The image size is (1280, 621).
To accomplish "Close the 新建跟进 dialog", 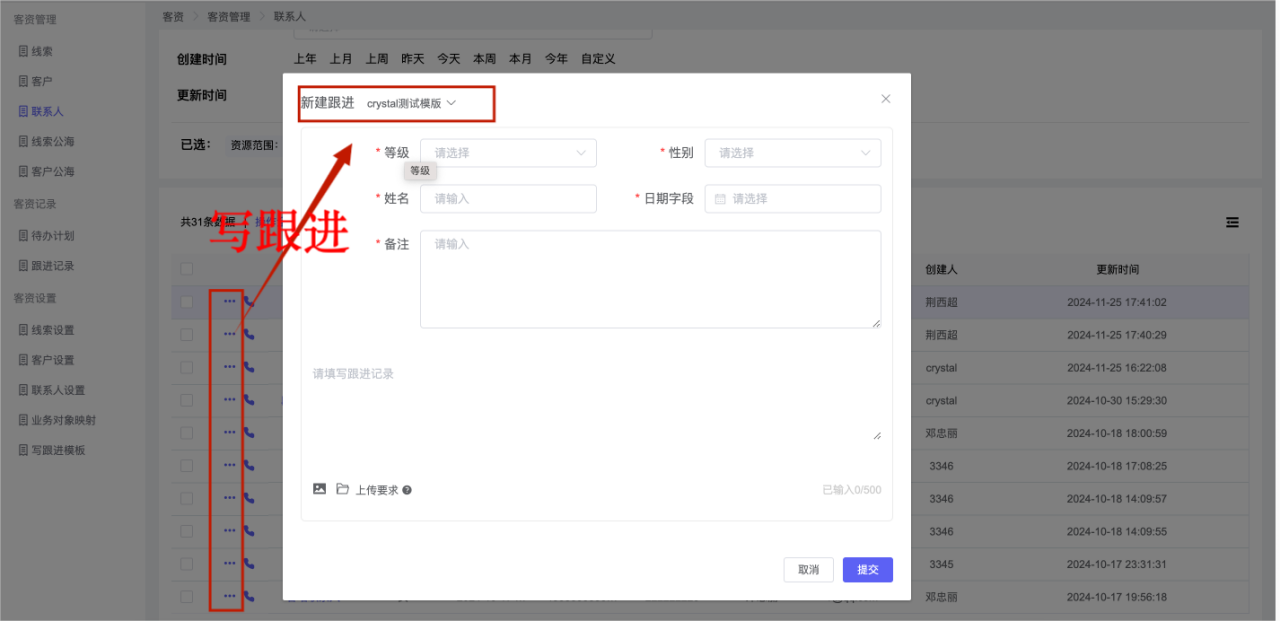I will click(x=885, y=99).
